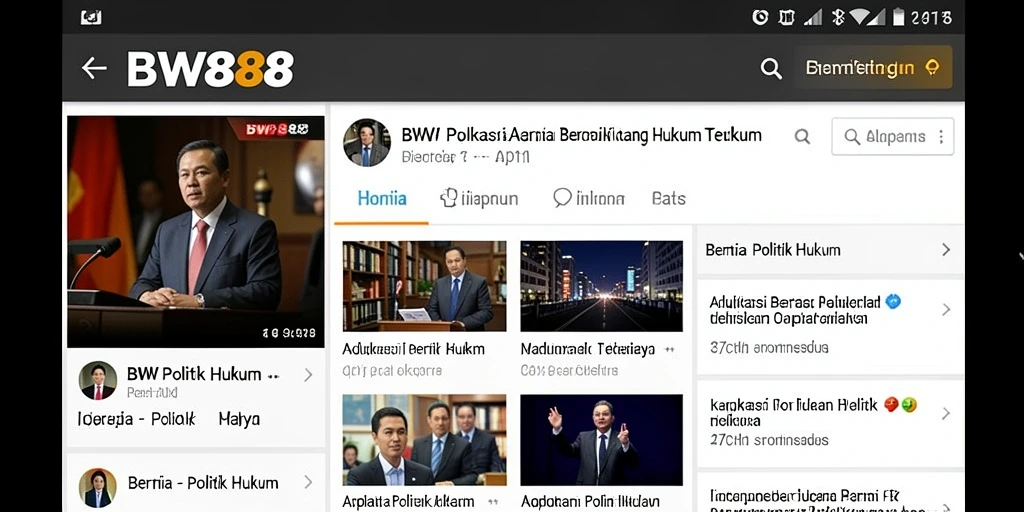Expand the Bernia - Politik Hukum row chevron

click(x=308, y=483)
